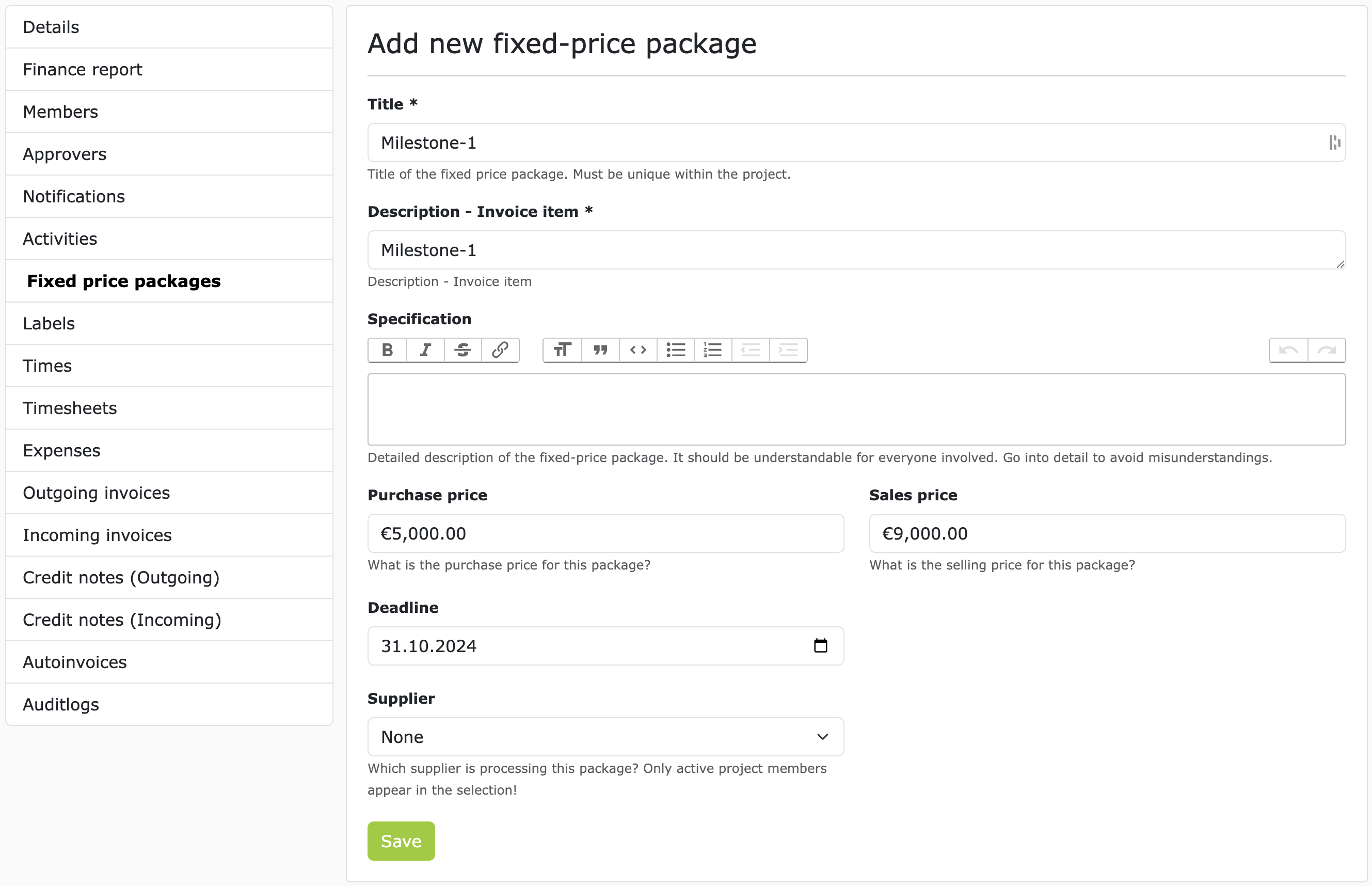Insert a hyperlink in the Specification field
Image resolution: width=1372 pixels, height=886 pixels.
pyautogui.click(x=500, y=350)
